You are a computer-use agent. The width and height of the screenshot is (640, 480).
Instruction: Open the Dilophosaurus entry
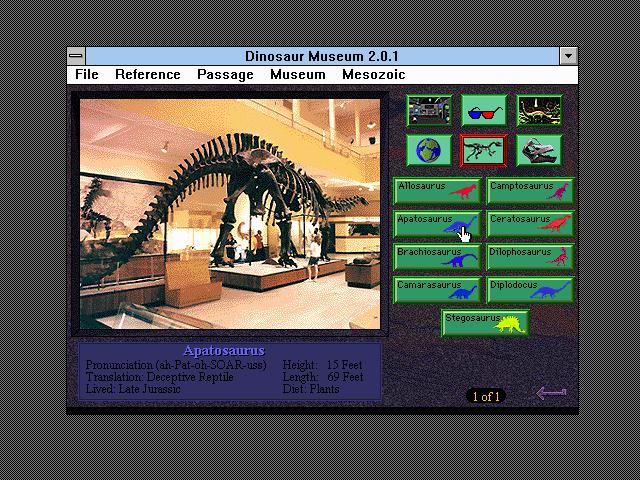click(x=530, y=257)
